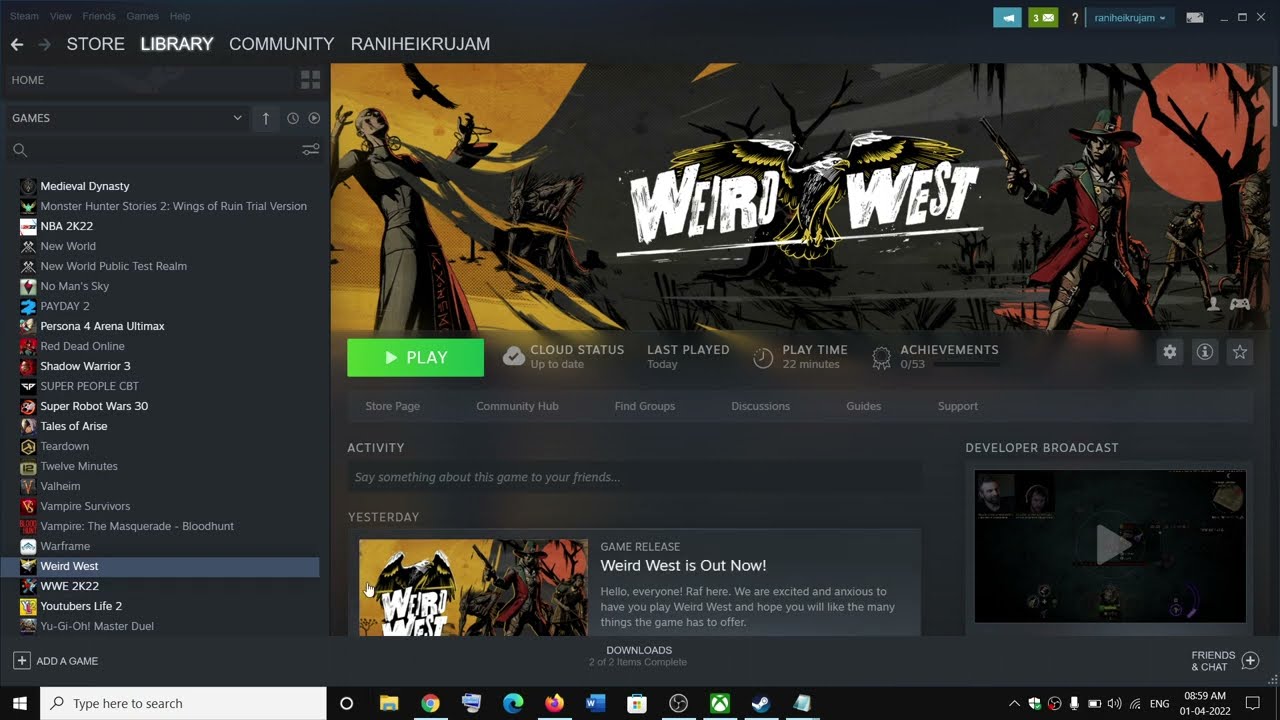Open the Find Groups link
Viewport: 1280px width, 720px height.
(644, 406)
